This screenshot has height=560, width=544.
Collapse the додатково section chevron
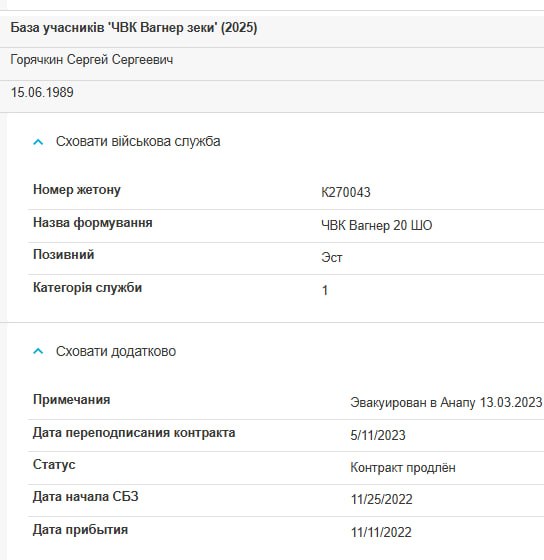pyautogui.click(x=38, y=351)
